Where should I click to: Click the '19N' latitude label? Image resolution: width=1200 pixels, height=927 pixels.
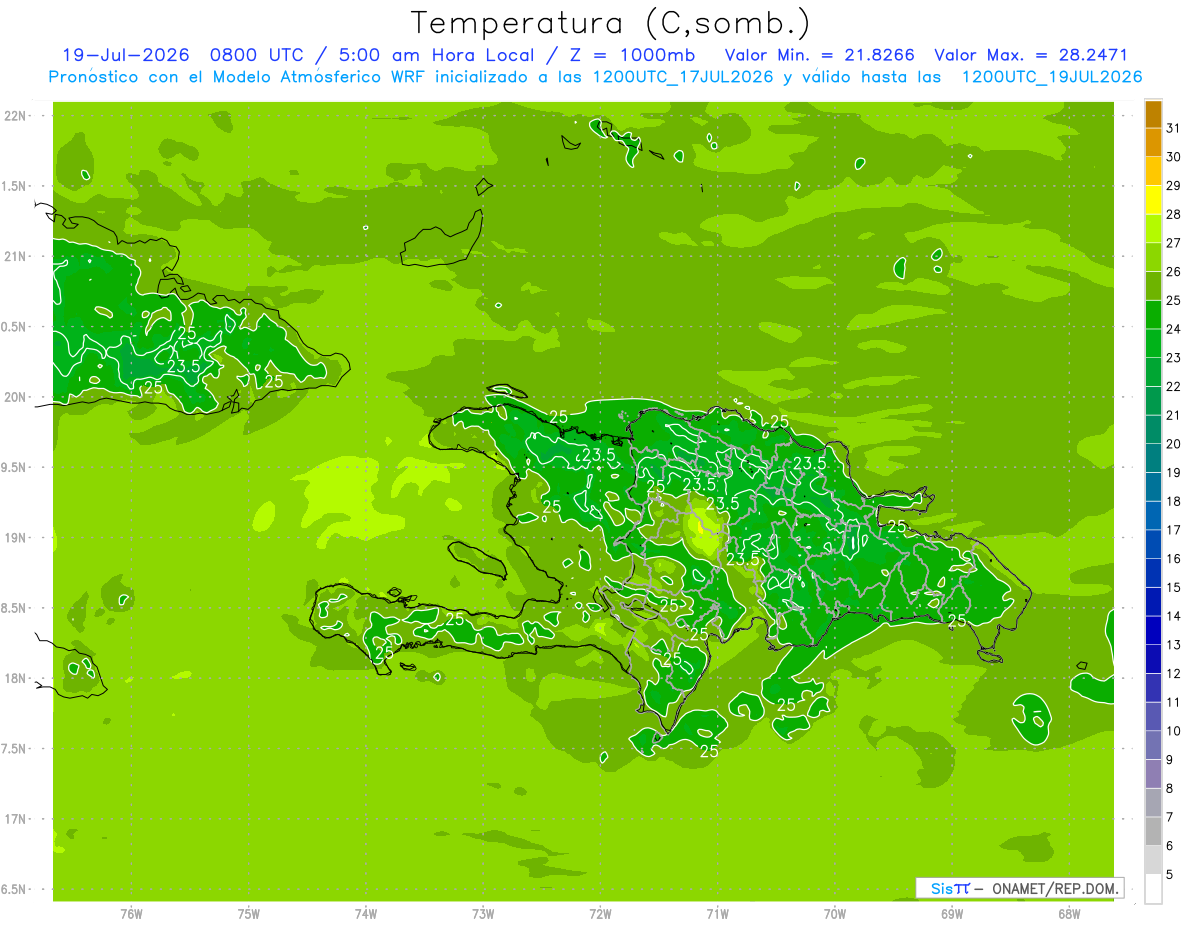16,537
